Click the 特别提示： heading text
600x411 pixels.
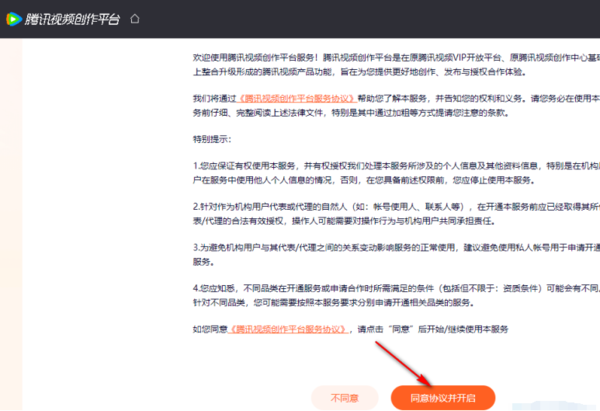pyautogui.click(x=212, y=139)
